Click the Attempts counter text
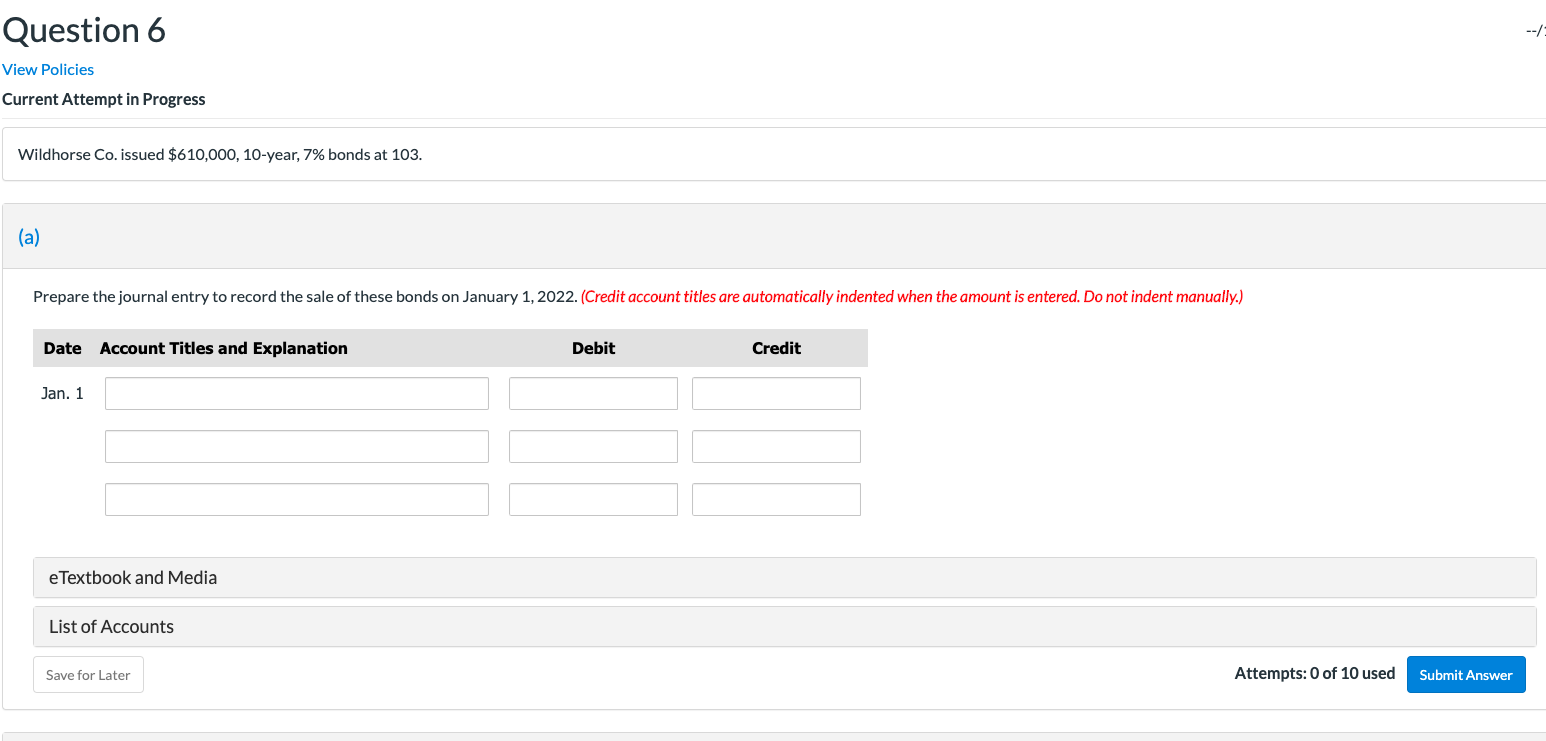 1315,673
